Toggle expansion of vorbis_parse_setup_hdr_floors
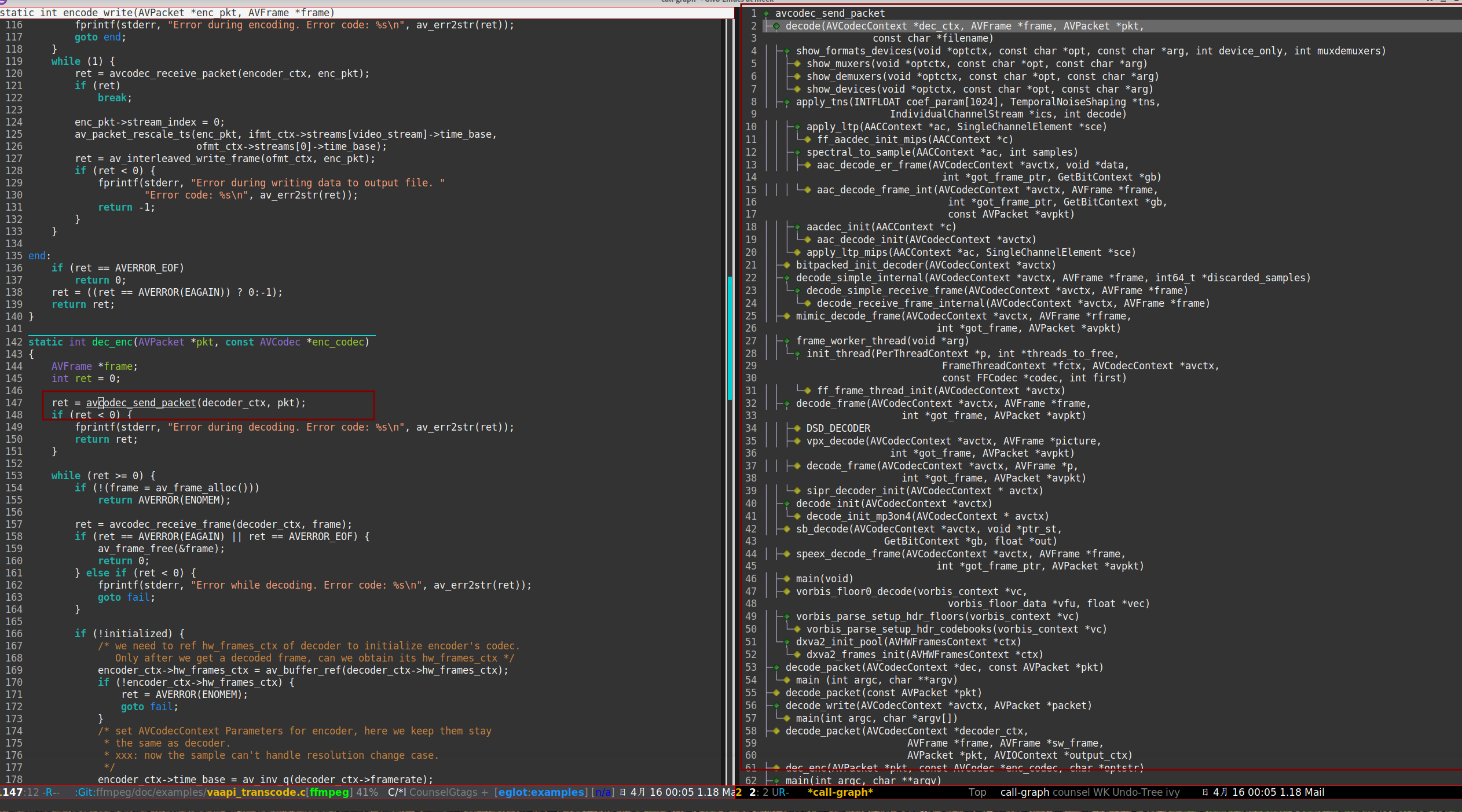Viewport: 1462px width, 812px height. [x=786, y=616]
